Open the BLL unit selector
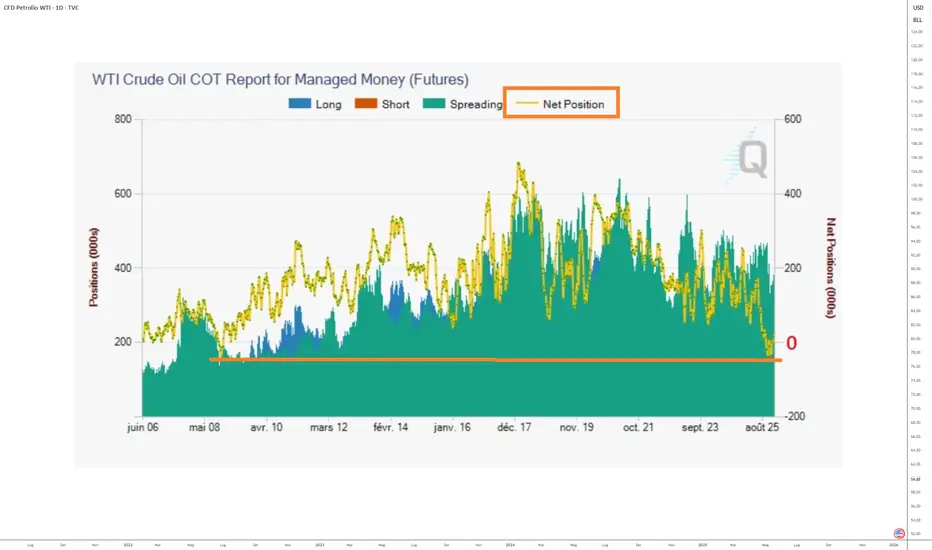Viewport: 932px width, 550px height. coord(917,19)
